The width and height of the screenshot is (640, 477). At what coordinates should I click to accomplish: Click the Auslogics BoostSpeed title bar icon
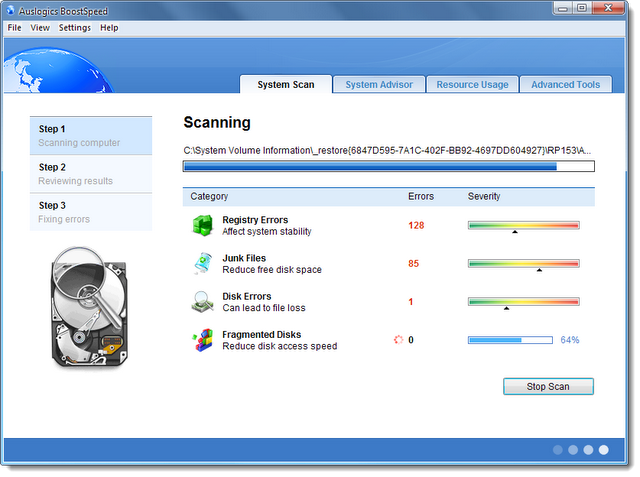coord(11,10)
